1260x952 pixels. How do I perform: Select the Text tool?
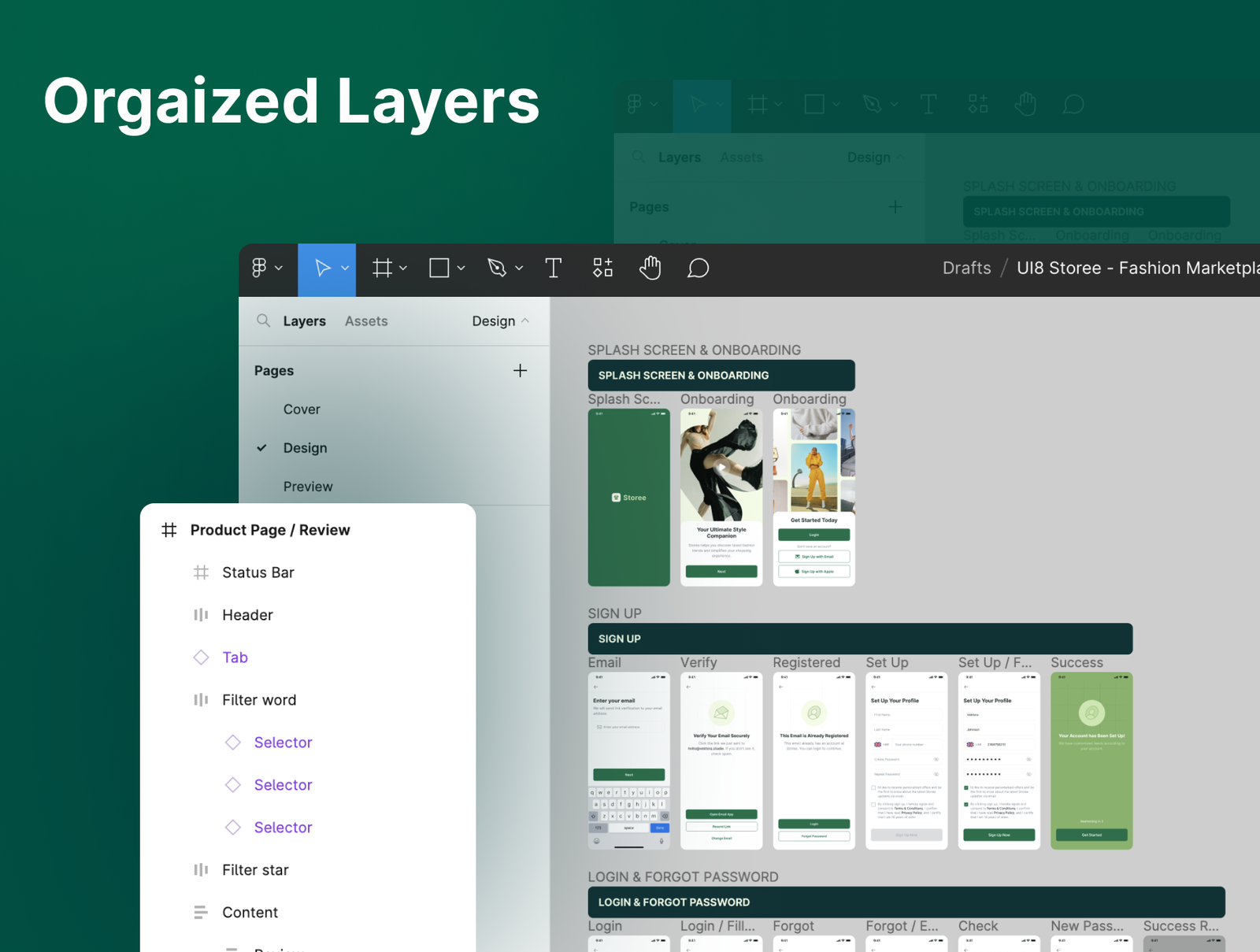point(554,269)
